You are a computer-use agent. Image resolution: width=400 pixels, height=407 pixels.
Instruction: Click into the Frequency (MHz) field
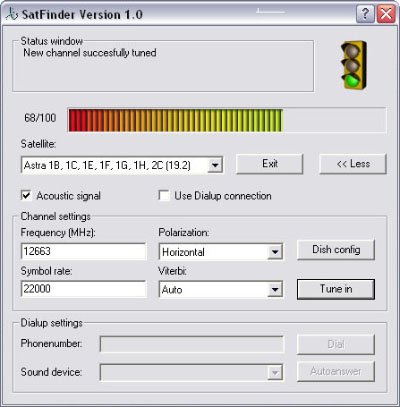83,251
